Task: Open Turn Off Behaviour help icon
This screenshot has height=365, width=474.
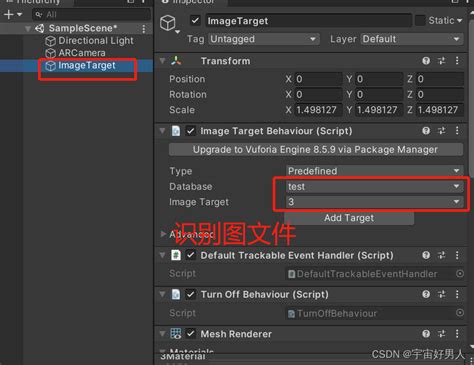Action: click(426, 294)
